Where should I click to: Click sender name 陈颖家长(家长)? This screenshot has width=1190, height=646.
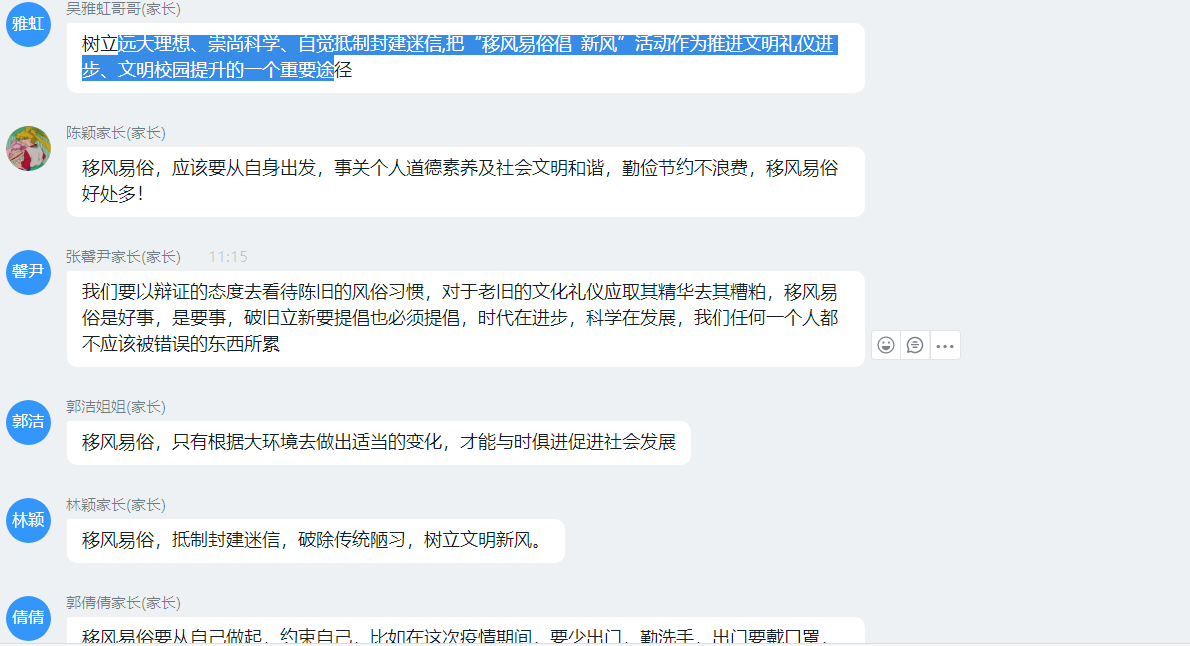pyautogui.click(x=115, y=133)
